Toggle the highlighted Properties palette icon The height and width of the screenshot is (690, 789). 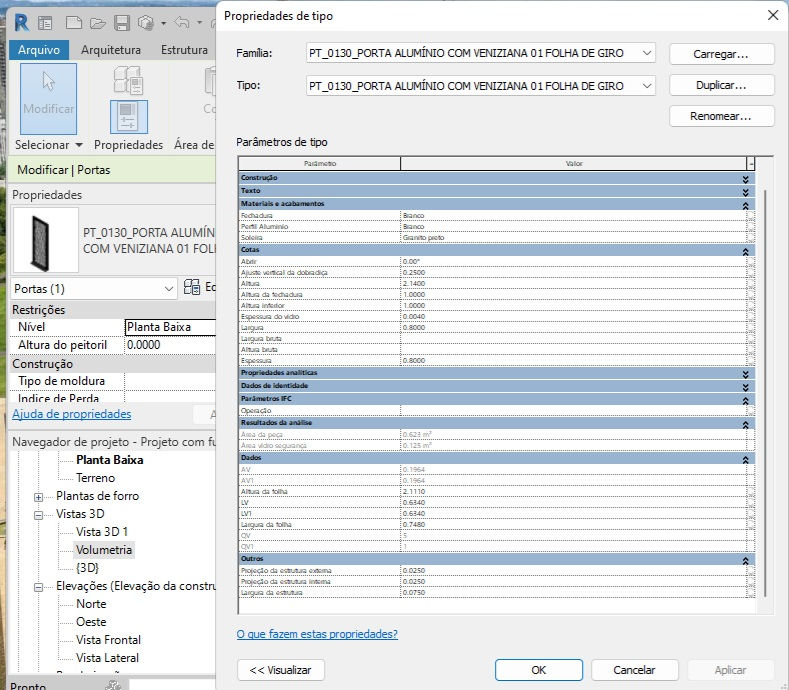click(129, 116)
